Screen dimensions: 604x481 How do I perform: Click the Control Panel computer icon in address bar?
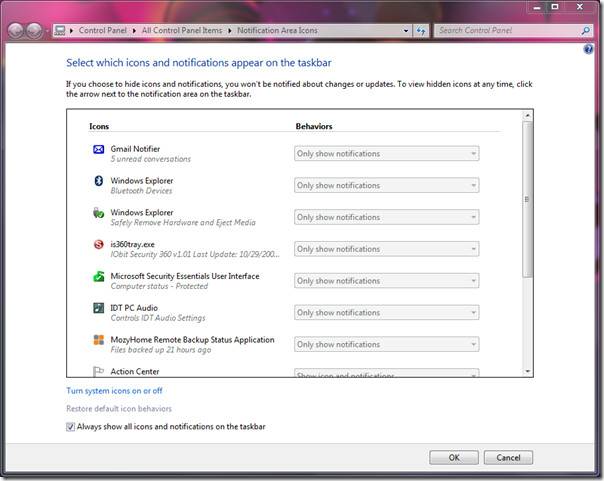(x=60, y=30)
